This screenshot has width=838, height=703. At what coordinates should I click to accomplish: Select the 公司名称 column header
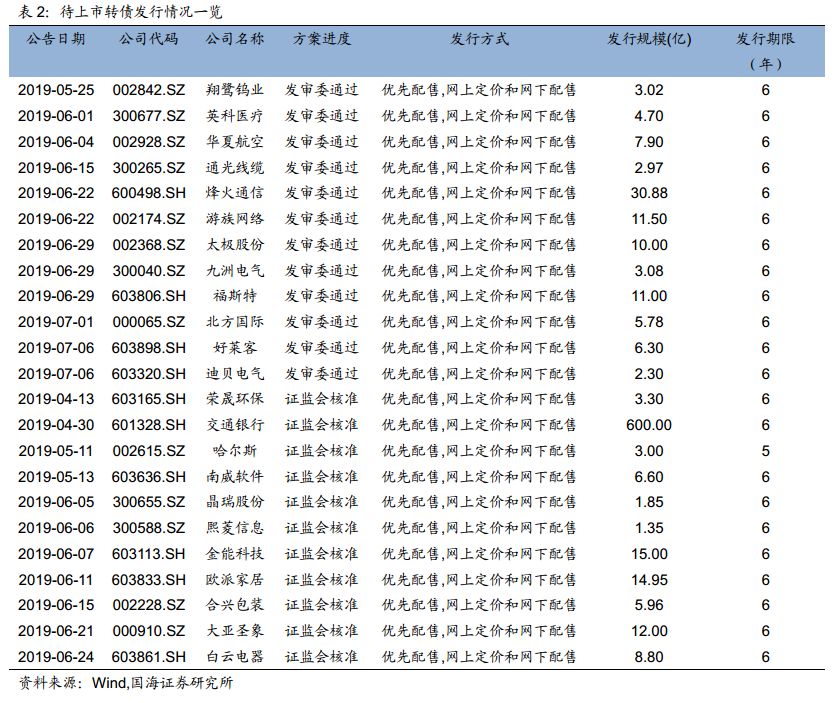coord(235,39)
